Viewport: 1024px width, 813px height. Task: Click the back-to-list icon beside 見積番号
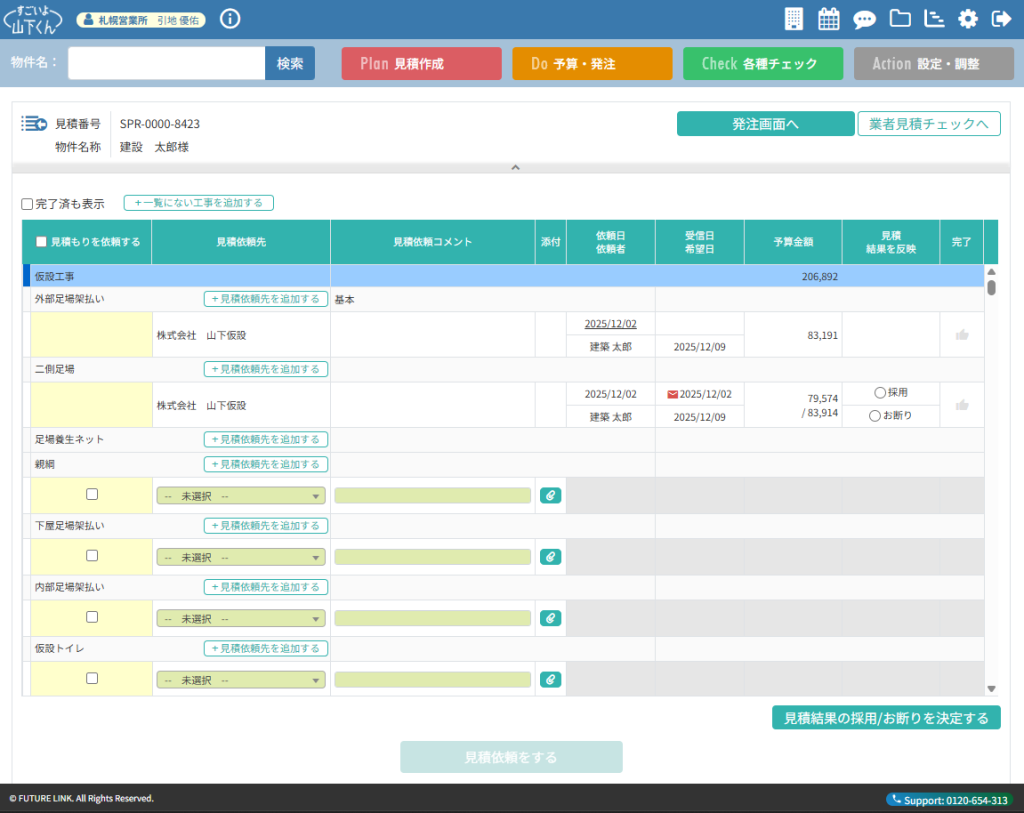pos(34,124)
